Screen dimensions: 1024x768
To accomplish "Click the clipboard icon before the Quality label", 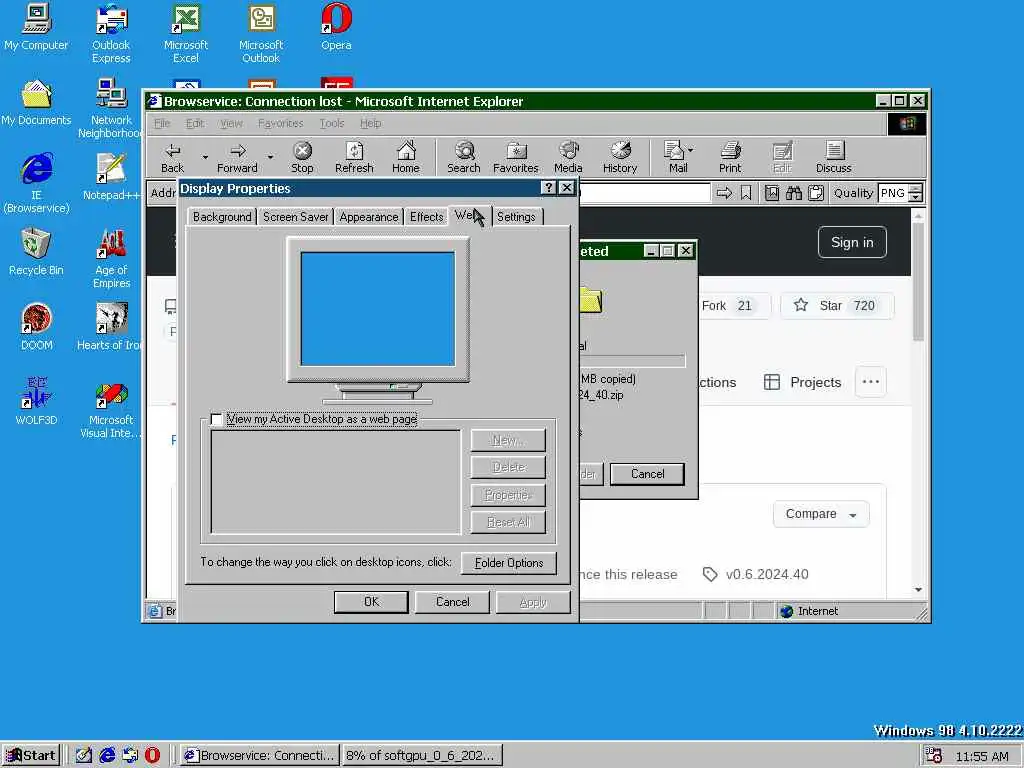I will [816, 193].
